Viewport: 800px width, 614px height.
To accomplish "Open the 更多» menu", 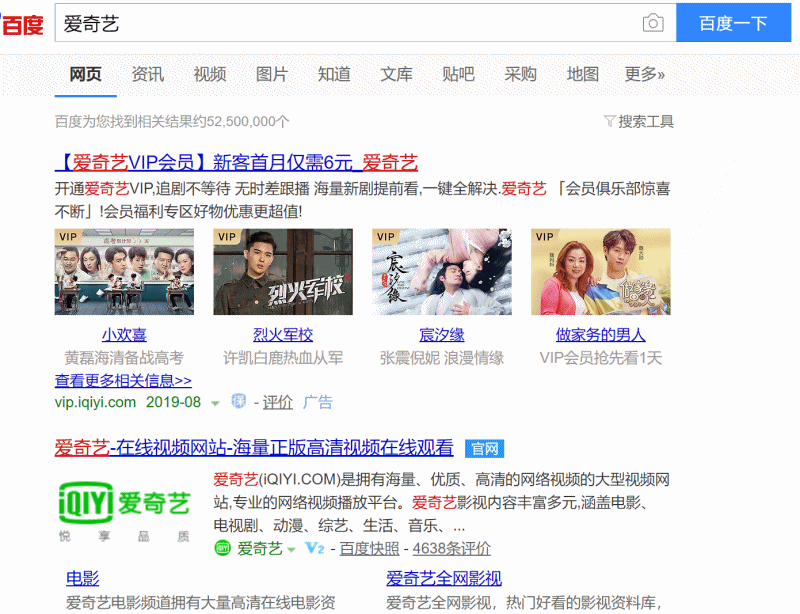I will [x=644, y=74].
